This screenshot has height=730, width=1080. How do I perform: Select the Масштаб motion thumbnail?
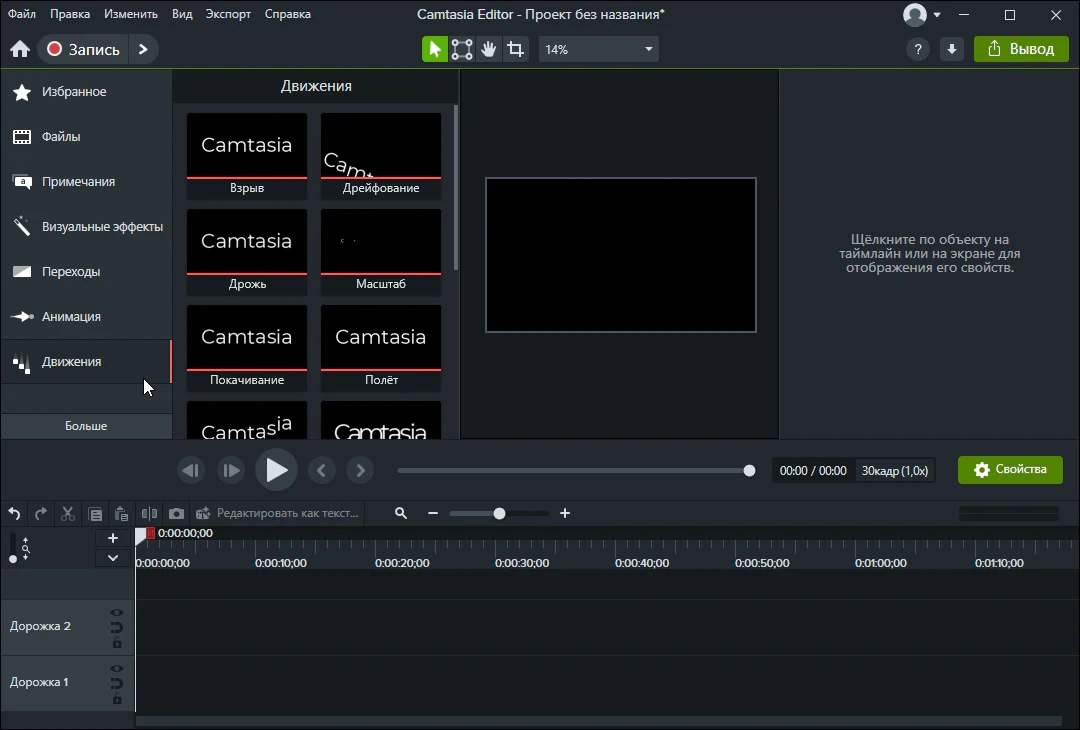point(381,252)
